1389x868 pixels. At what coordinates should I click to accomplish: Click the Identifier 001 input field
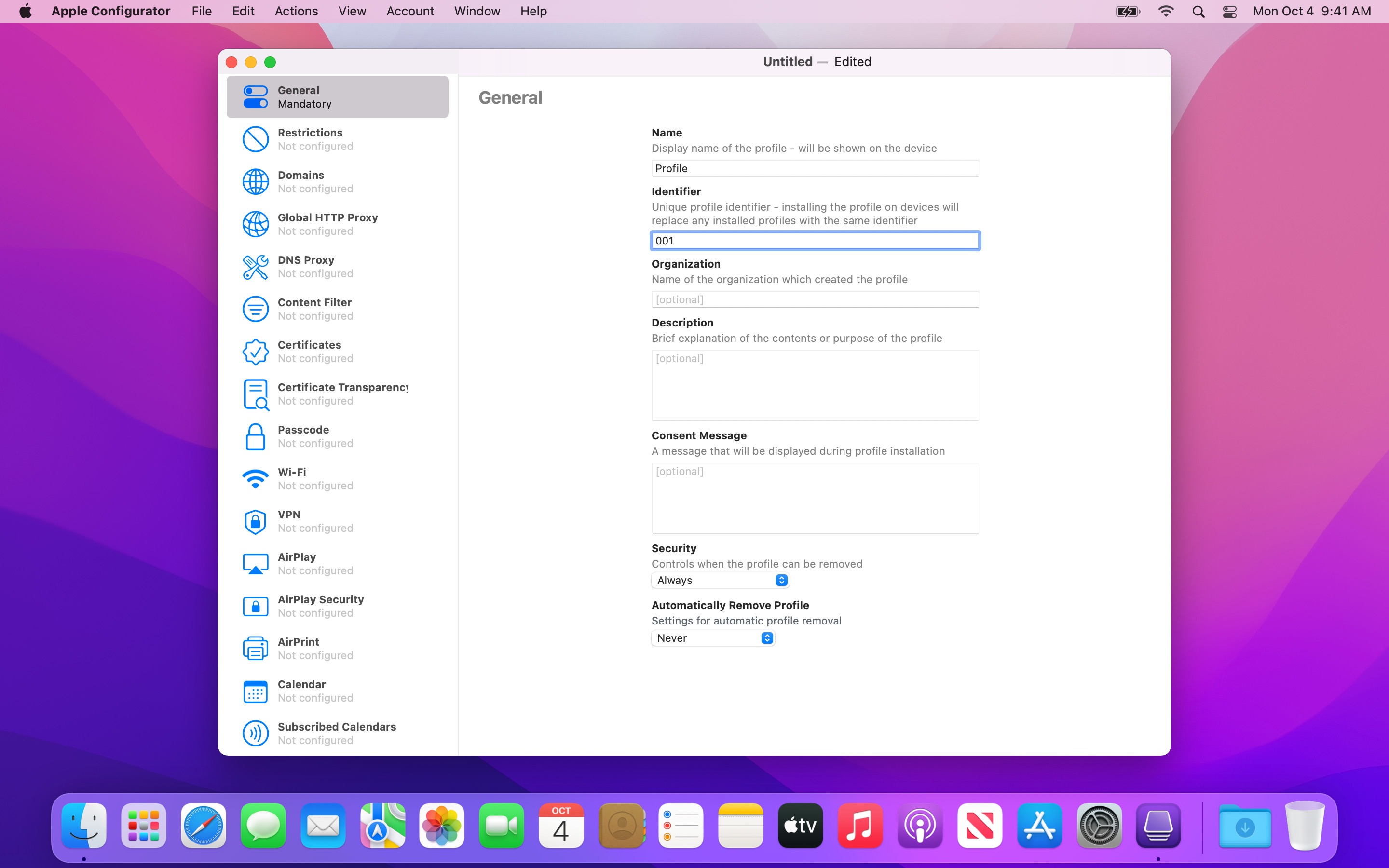tap(814, 240)
